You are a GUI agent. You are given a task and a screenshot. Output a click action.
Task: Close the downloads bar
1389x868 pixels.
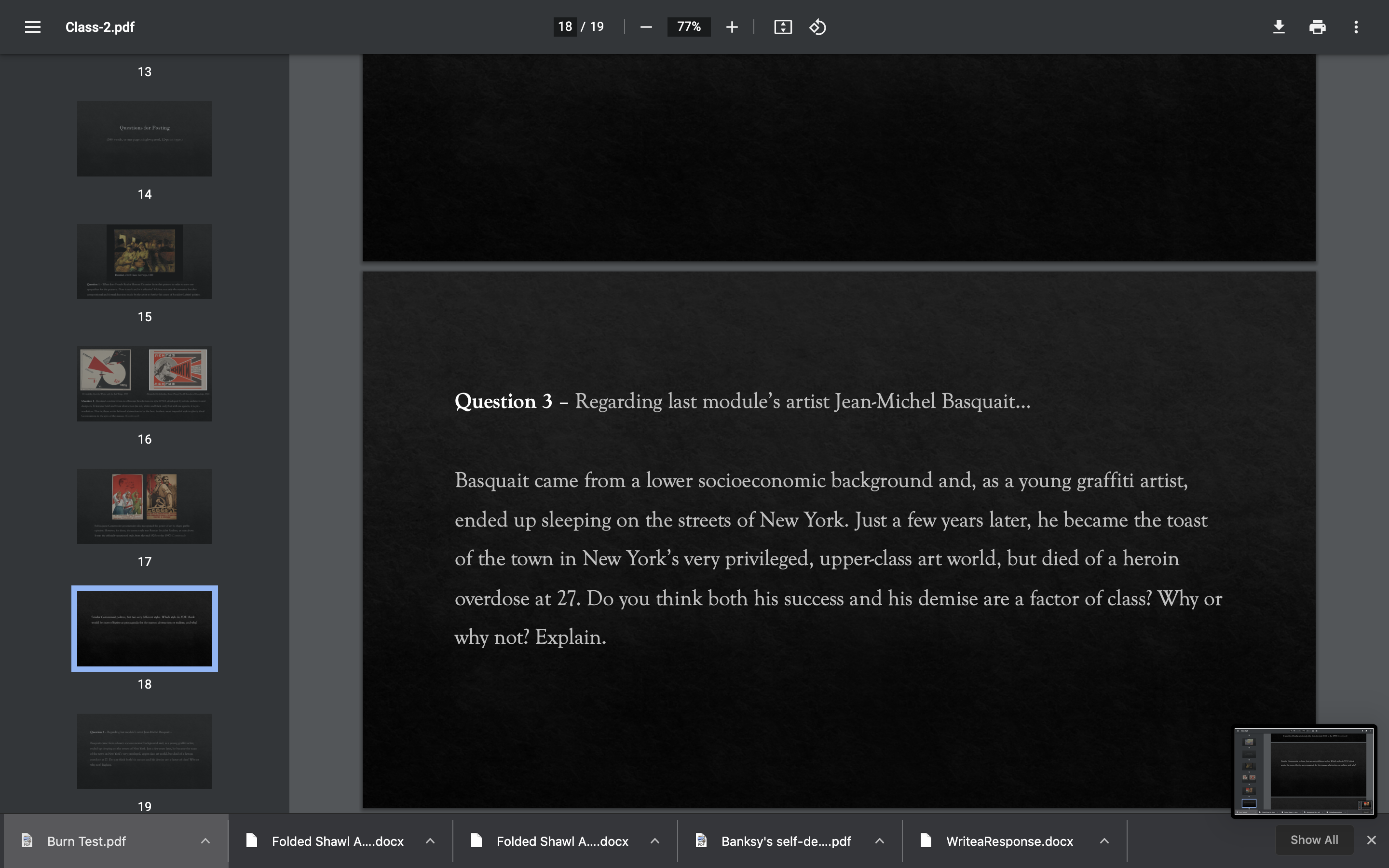[x=1372, y=840]
